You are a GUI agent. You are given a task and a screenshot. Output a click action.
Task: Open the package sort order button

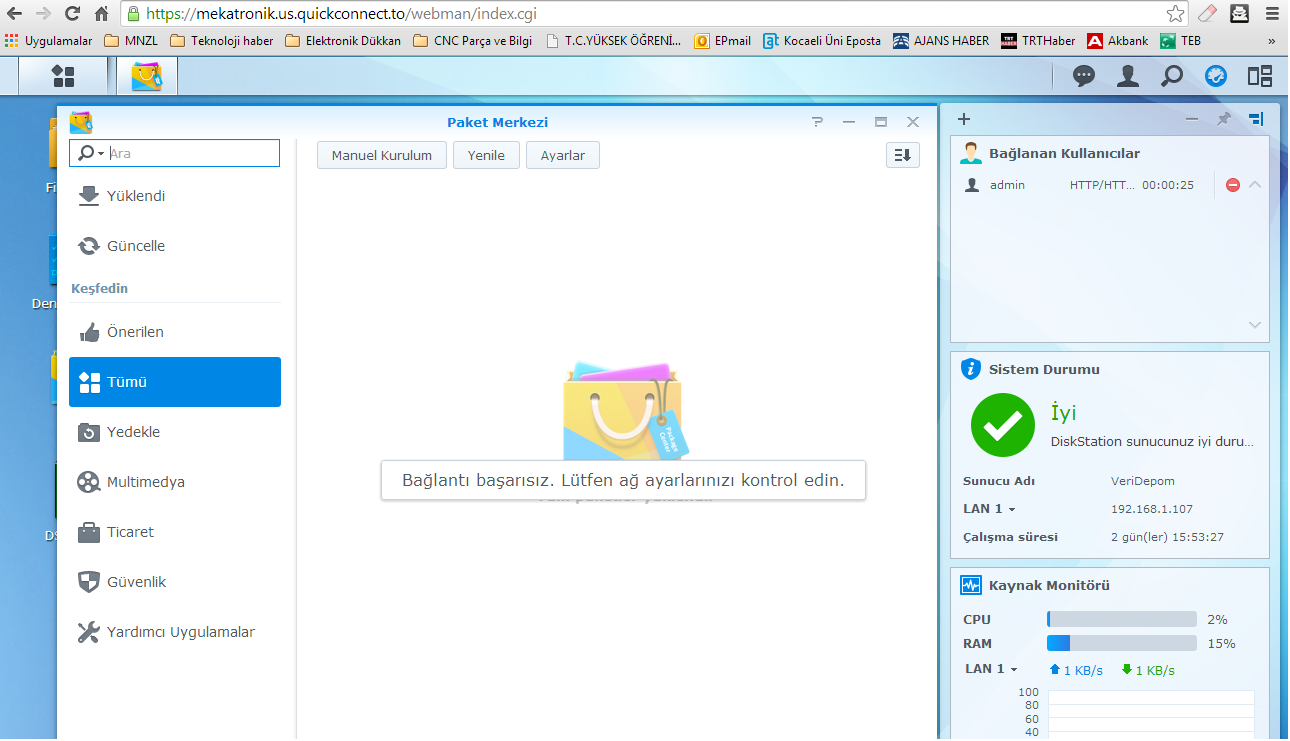pos(902,155)
